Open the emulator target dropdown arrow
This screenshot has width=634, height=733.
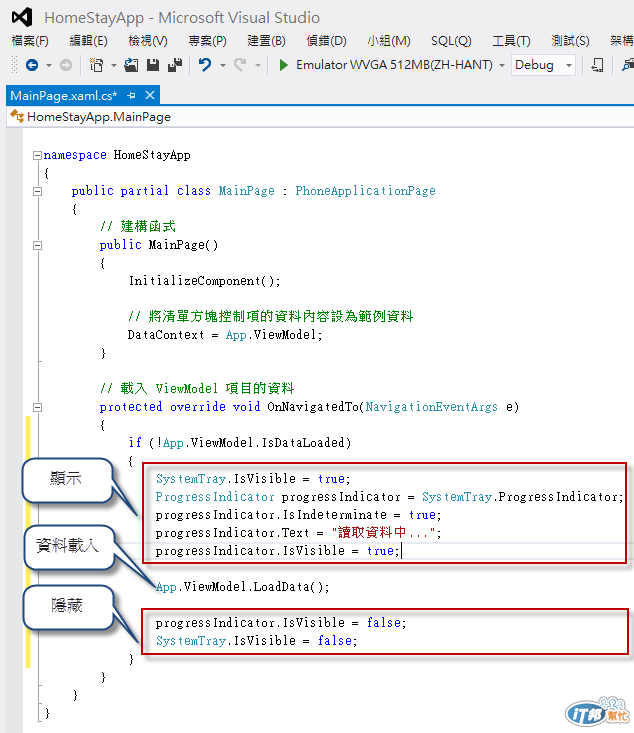(502, 65)
